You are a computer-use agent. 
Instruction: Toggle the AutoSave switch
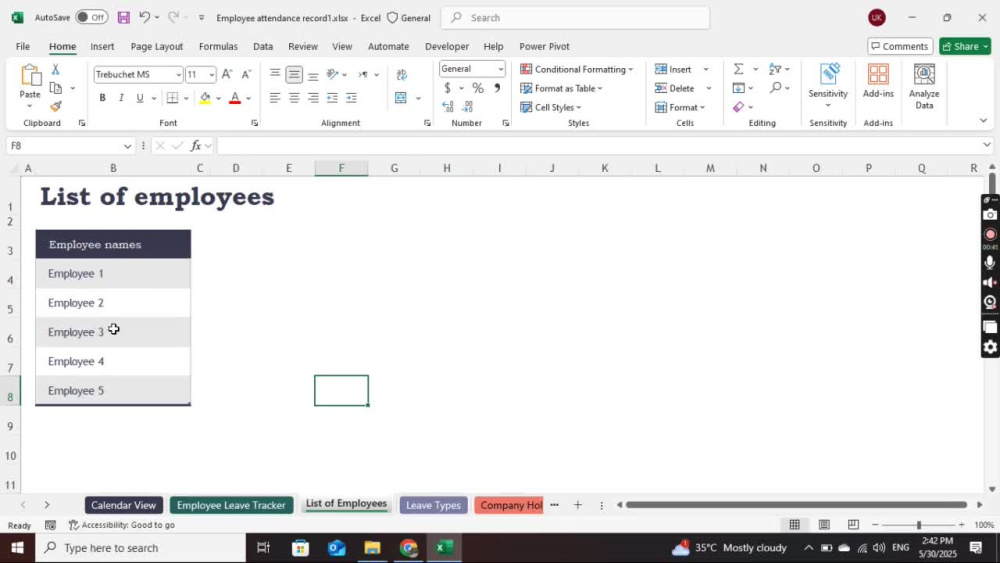(91, 17)
